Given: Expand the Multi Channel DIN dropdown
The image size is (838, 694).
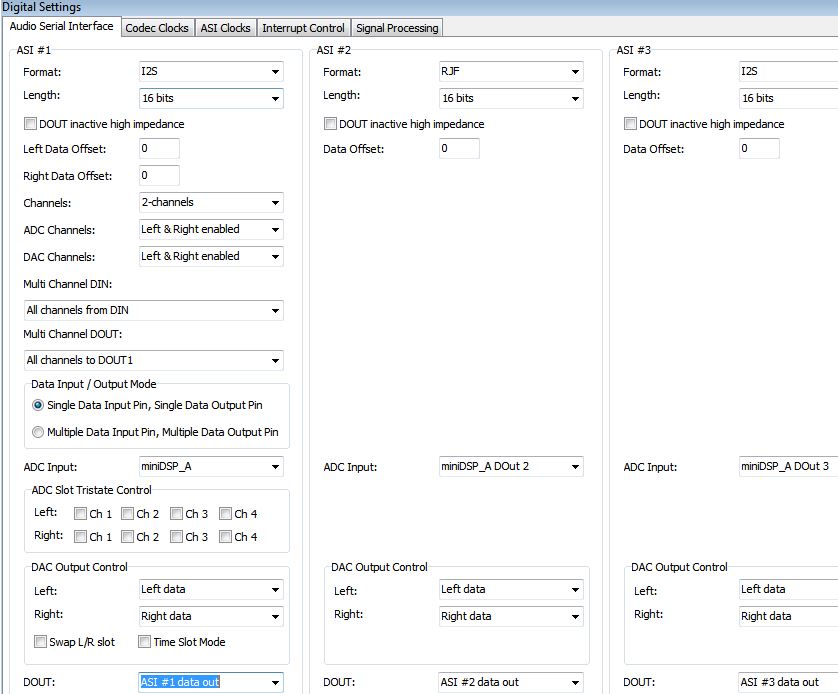Looking at the screenshot, I should coord(154,310).
